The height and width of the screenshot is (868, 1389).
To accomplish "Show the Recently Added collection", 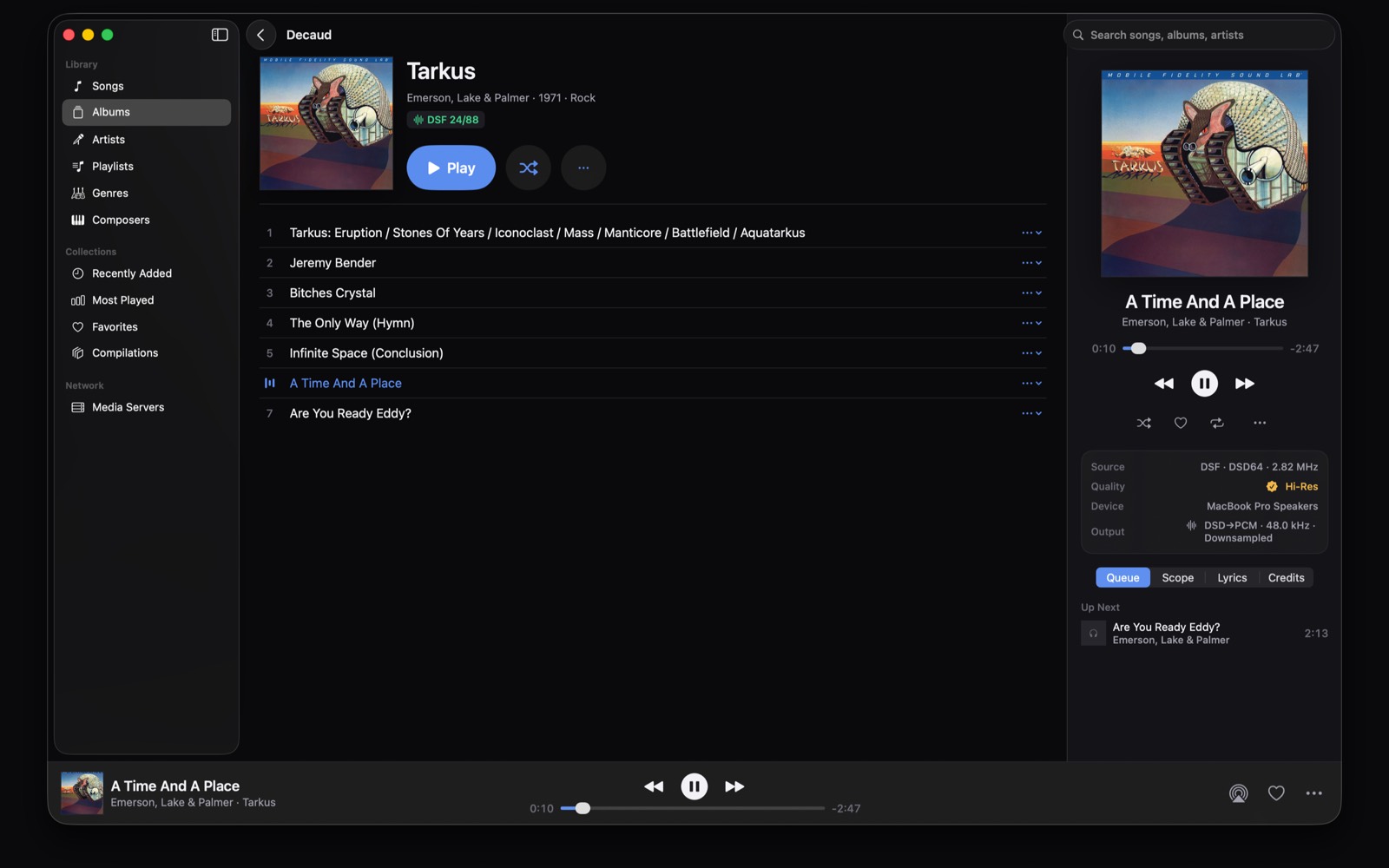I will click(x=146, y=273).
